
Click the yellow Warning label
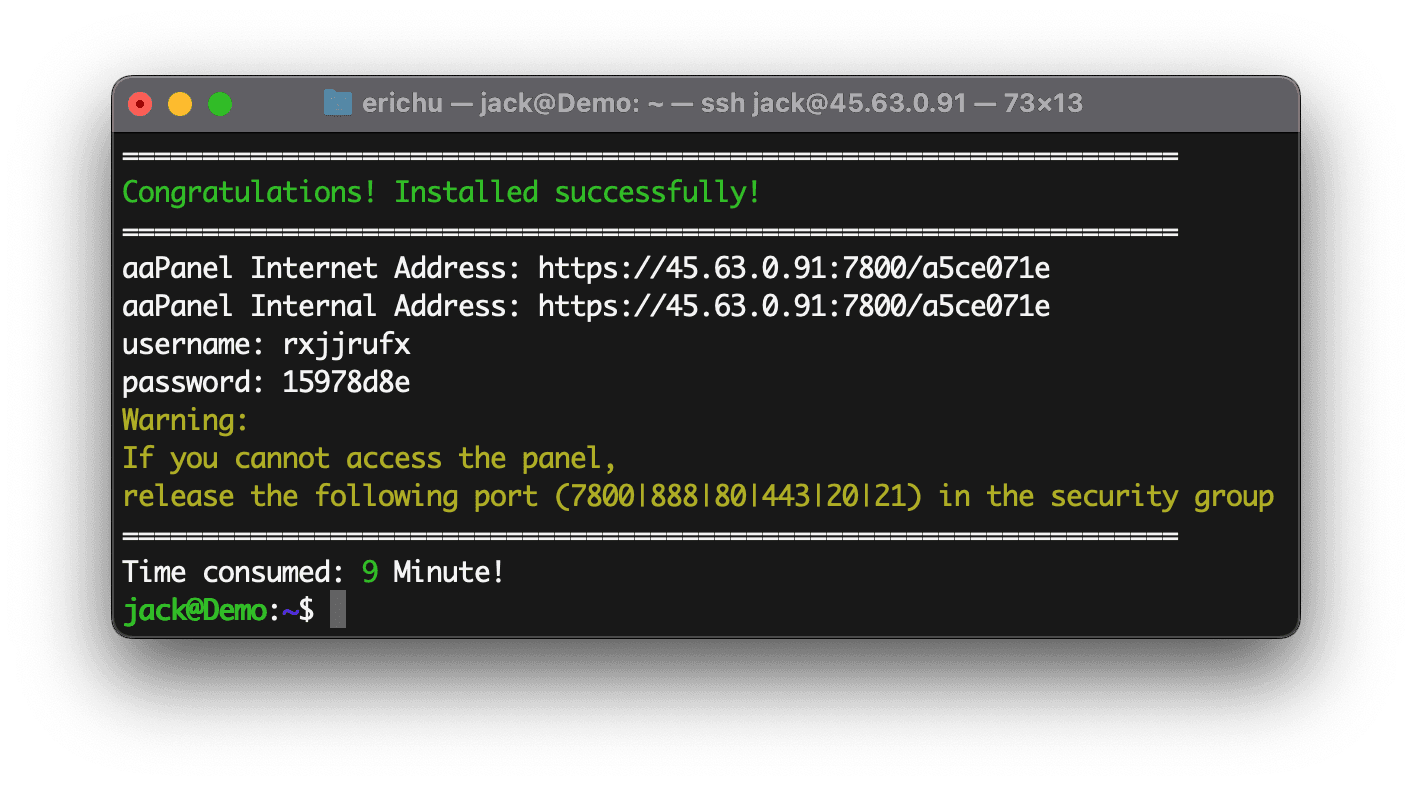click(x=184, y=419)
